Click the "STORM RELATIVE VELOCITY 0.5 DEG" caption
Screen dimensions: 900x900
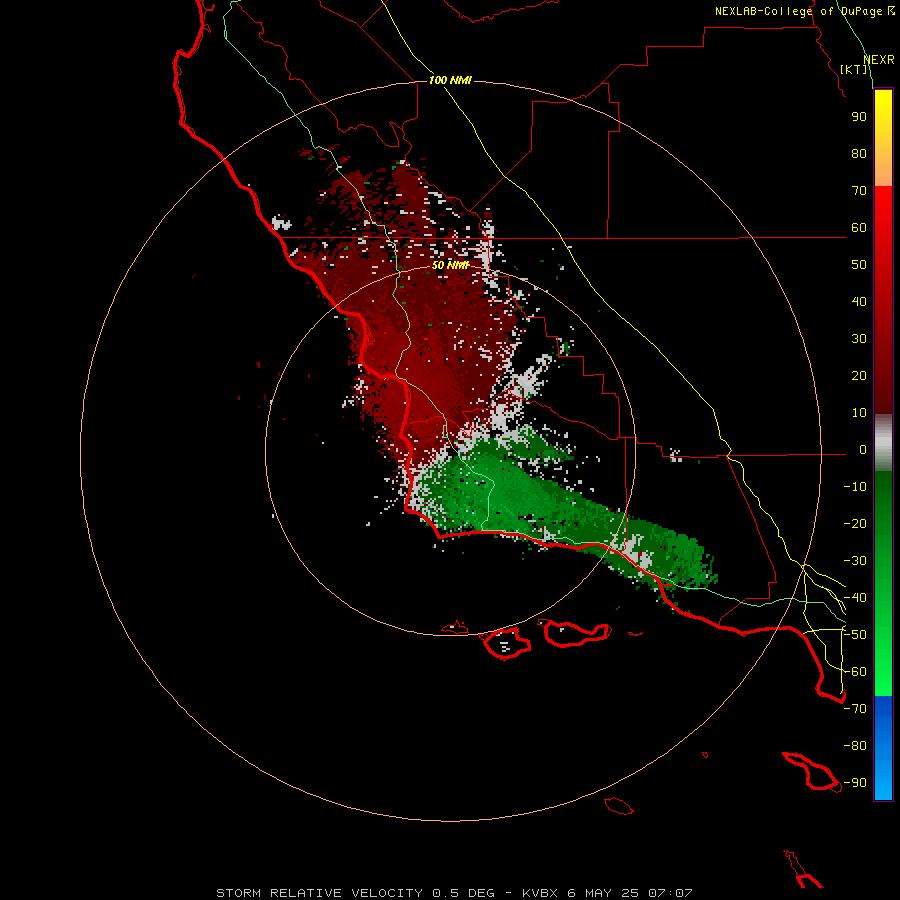[x=355, y=893]
